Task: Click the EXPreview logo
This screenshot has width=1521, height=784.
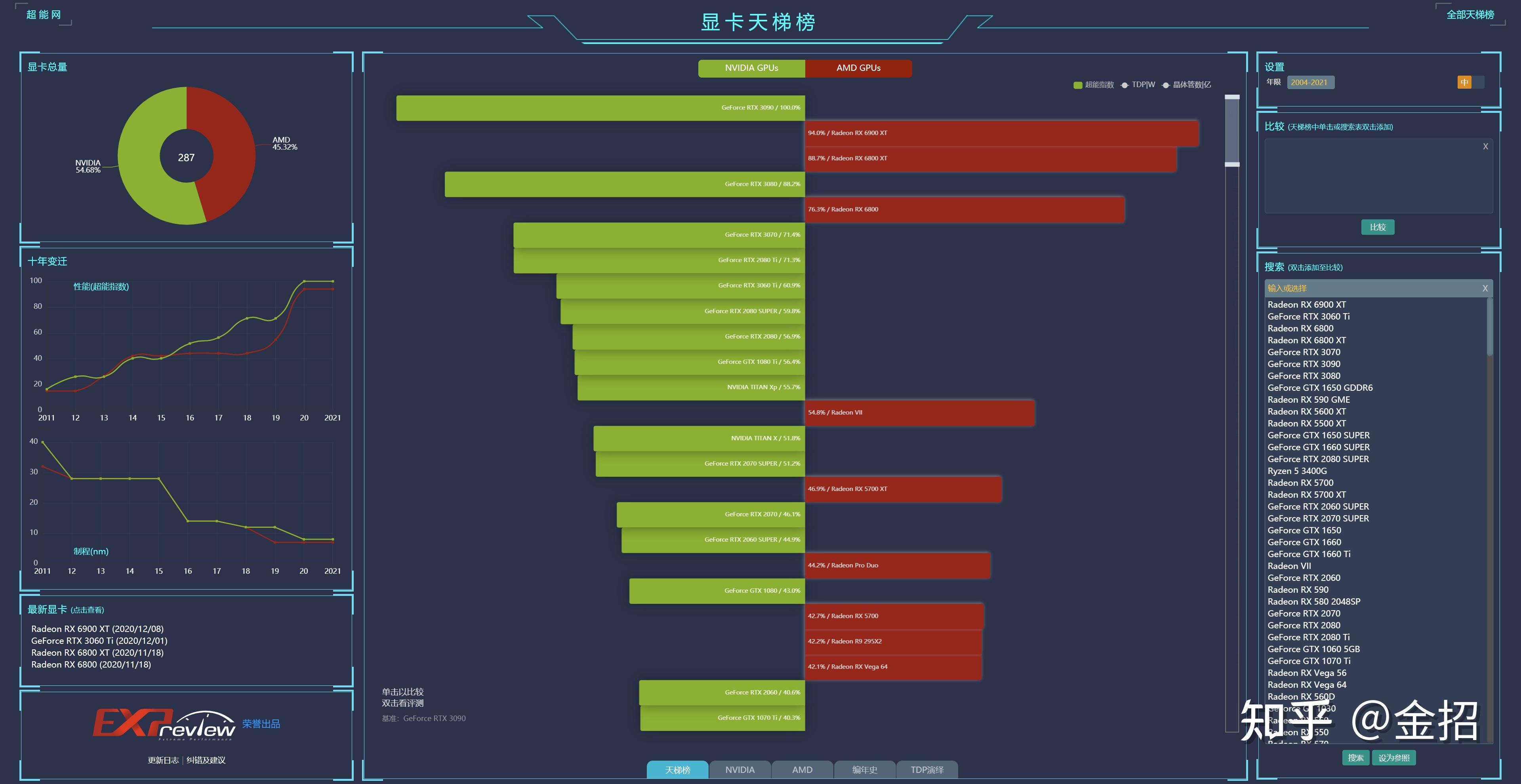Action: (164, 724)
